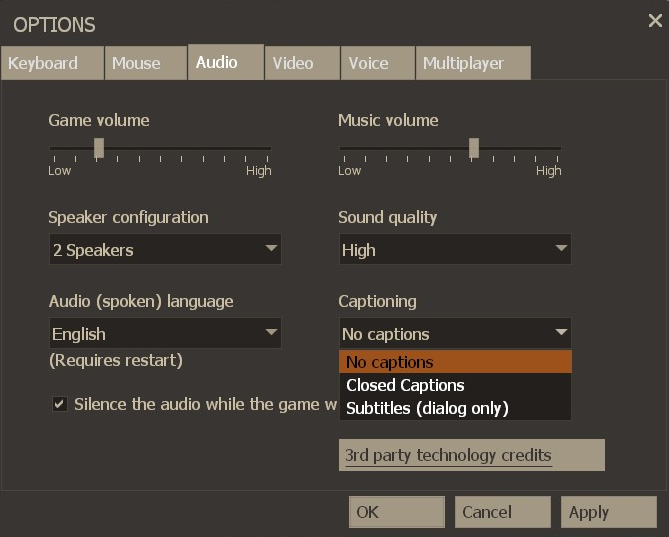Viewport: 669px width, 537px height.
Task: Go to the Multiplayer tab
Action: (473, 63)
